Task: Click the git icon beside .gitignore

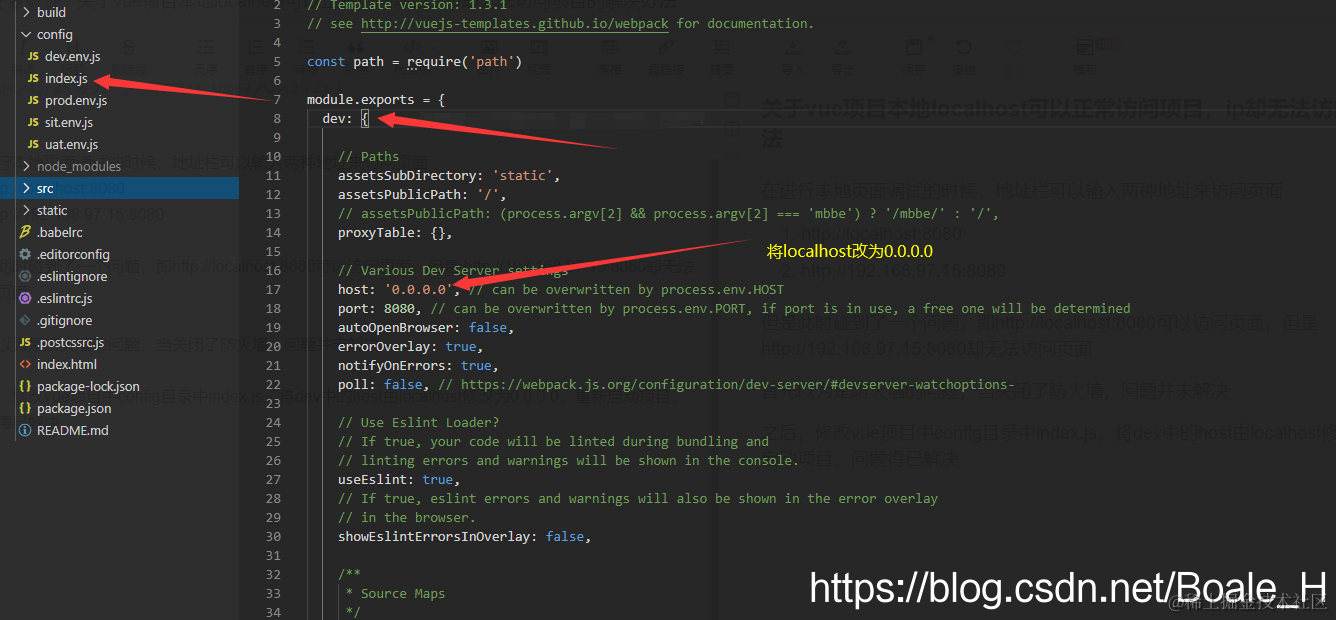Action: (26, 321)
